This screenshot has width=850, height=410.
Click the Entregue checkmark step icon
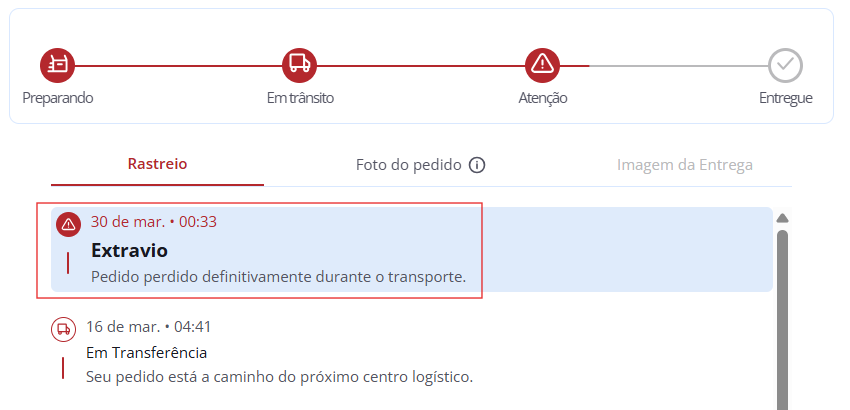[785, 65]
